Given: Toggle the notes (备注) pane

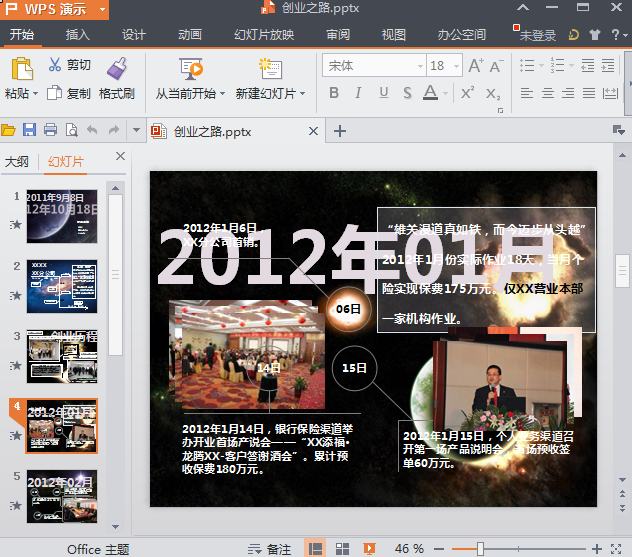Looking at the screenshot, I should (x=270, y=549).
